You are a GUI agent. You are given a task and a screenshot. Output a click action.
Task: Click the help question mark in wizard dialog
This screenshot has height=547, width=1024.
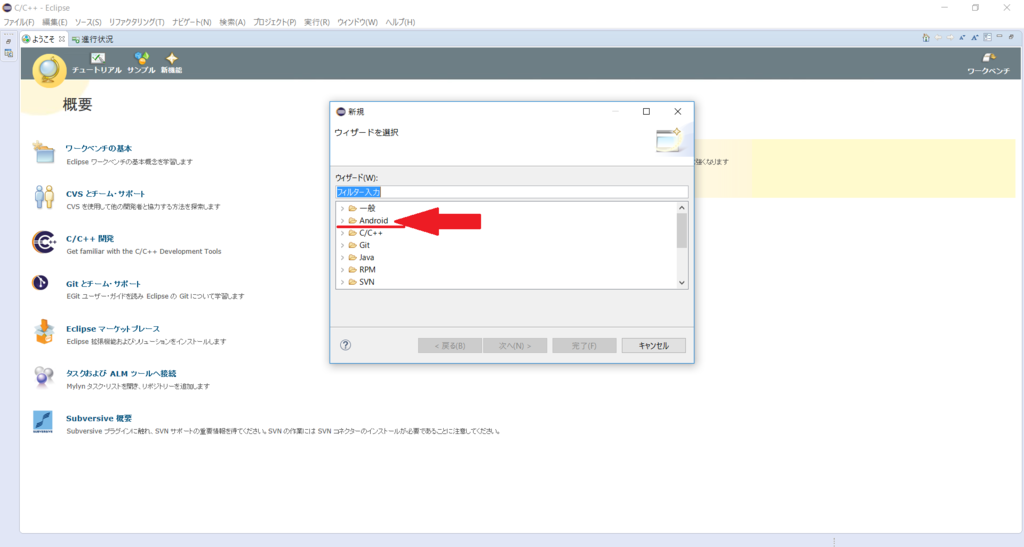coord(345,345)
